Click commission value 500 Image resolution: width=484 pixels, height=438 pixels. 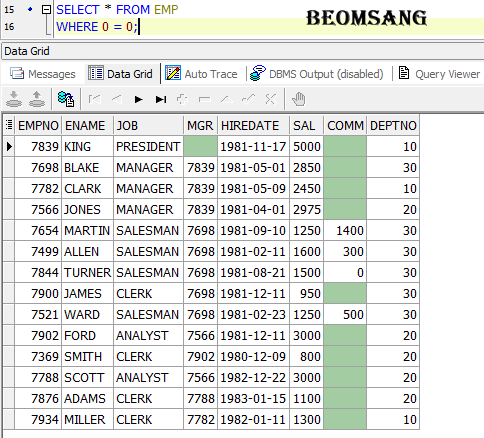tap(345, 314)
